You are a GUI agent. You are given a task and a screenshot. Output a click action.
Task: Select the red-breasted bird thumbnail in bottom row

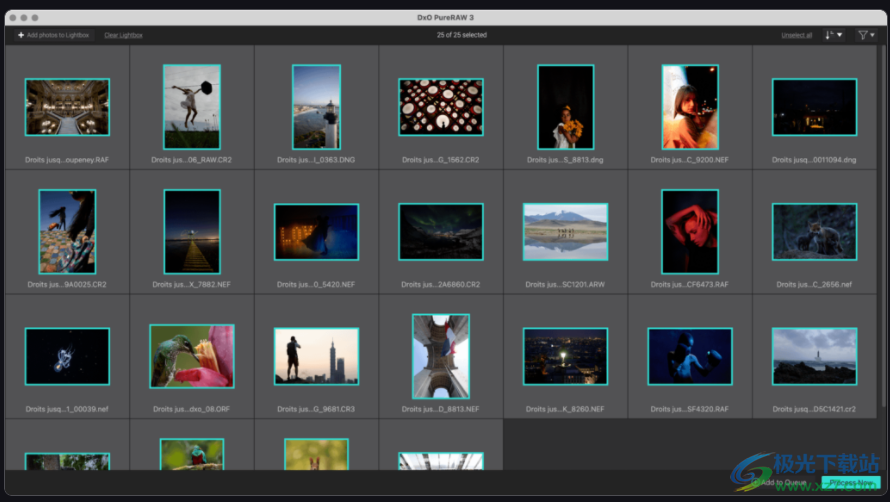192,454
